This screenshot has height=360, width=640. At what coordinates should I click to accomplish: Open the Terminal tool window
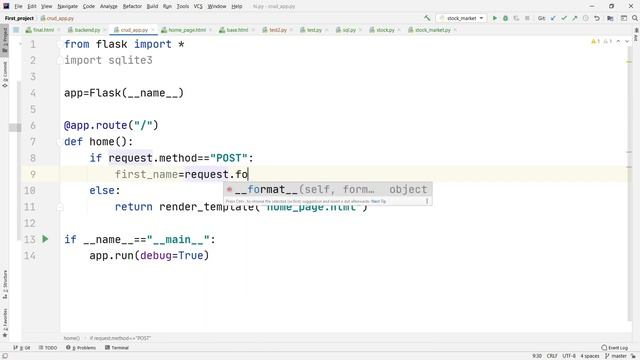(117, 348)
